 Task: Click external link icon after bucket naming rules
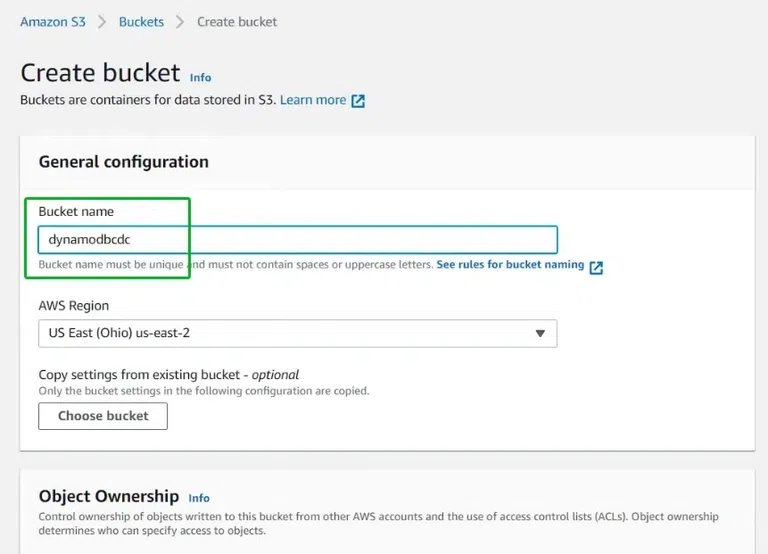[x=596, y=267]
